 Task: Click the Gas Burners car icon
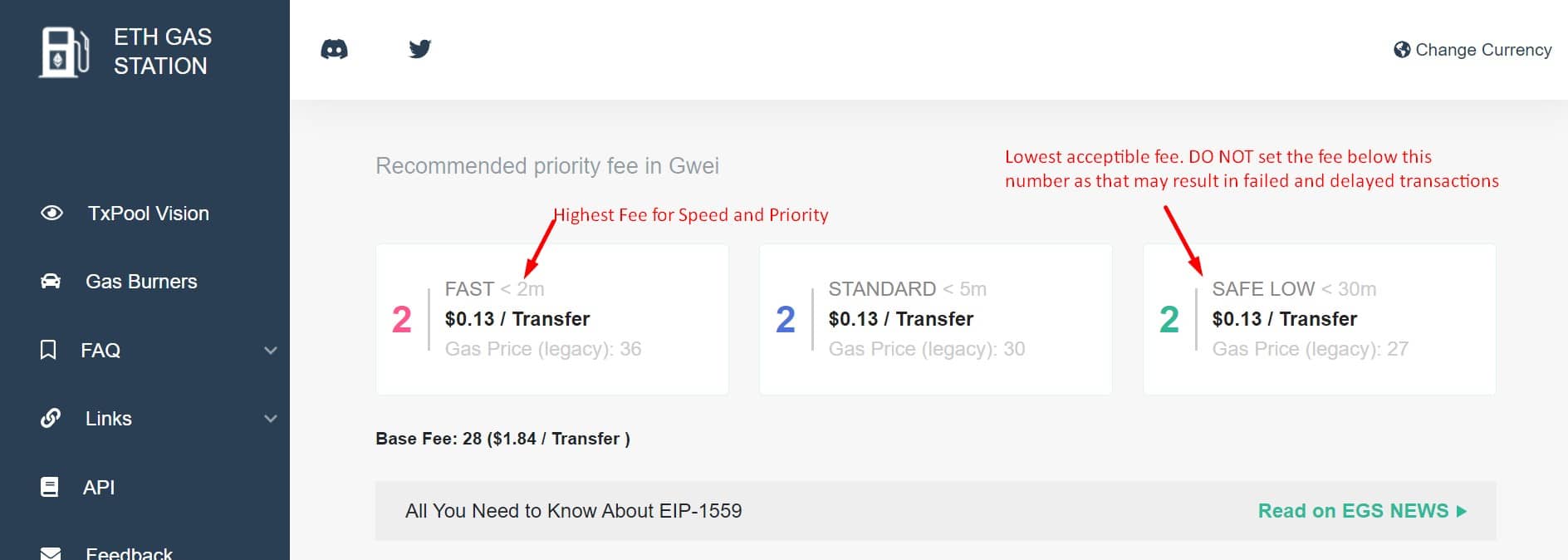click(51, 282)
